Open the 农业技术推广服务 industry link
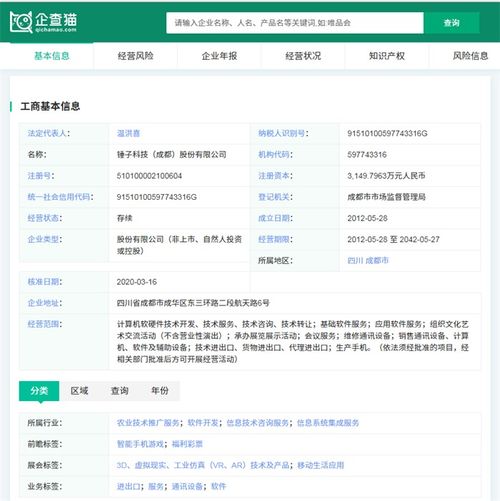500x501 pixels. pyautogui.click(x=148, y=423)
